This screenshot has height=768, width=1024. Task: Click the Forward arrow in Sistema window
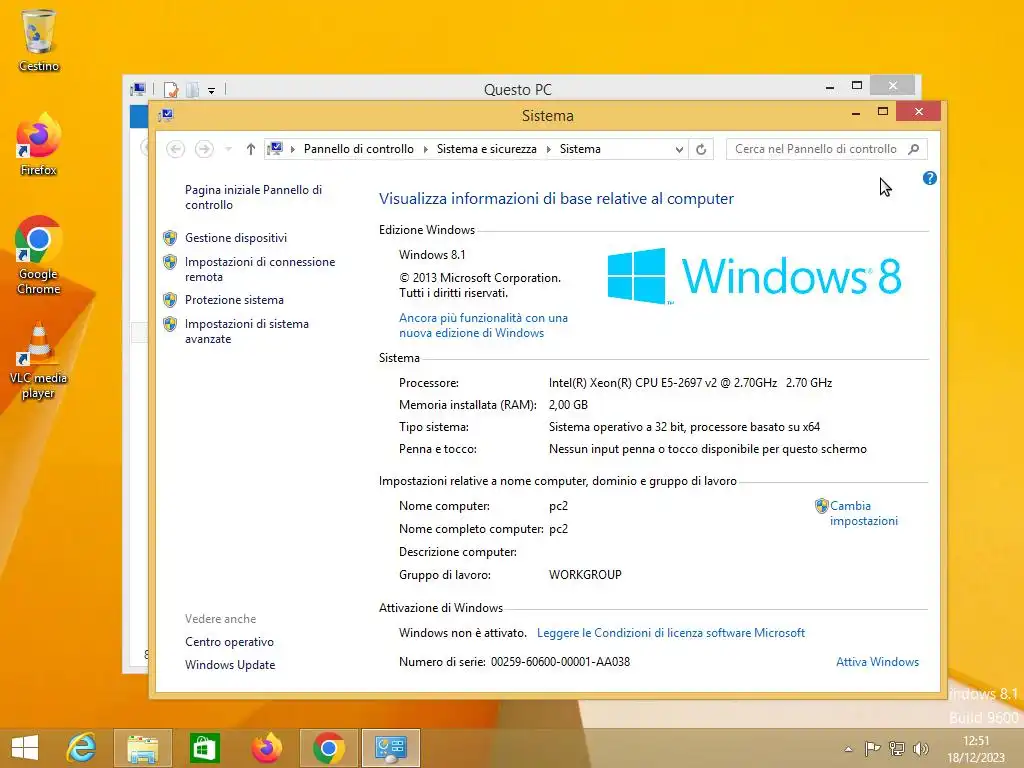click(204, 149)
